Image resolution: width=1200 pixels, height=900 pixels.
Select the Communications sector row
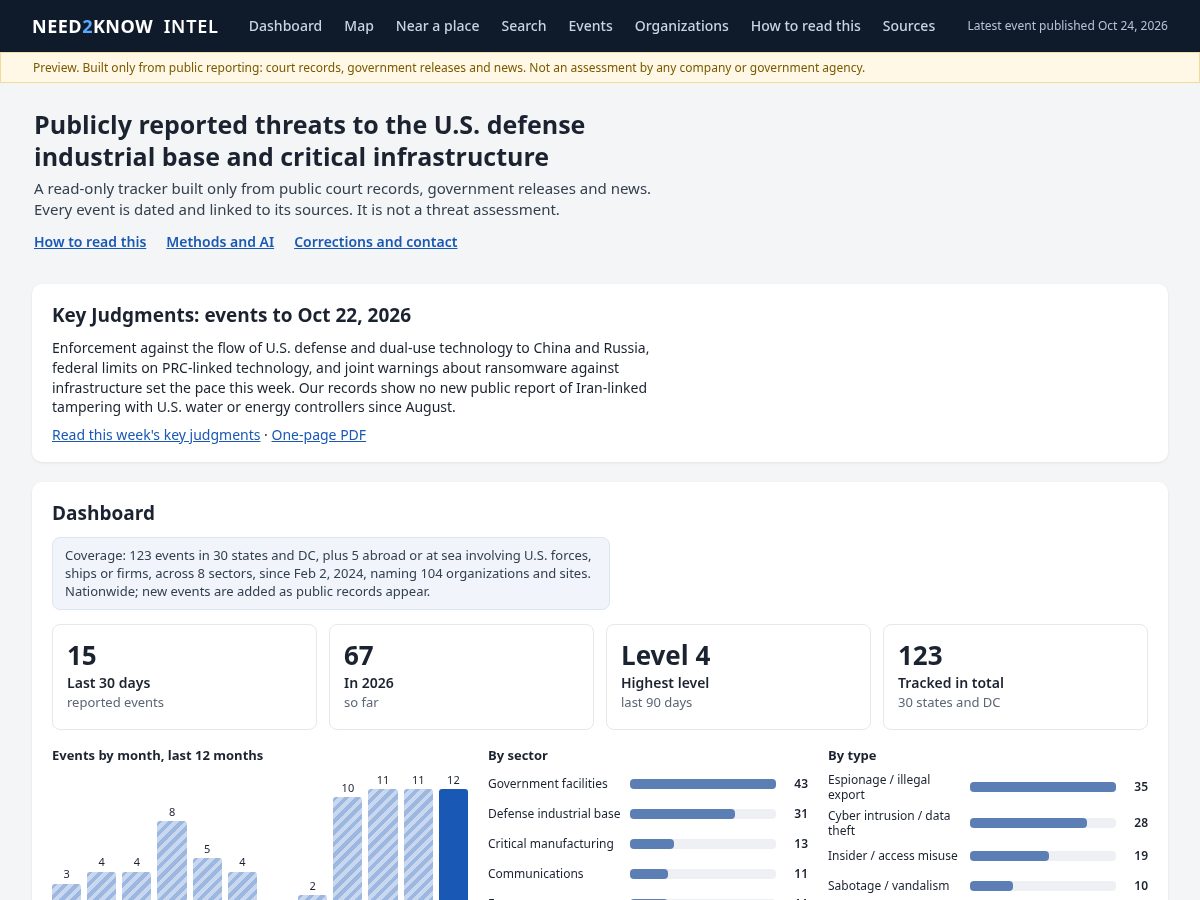[x=648, y=874]
